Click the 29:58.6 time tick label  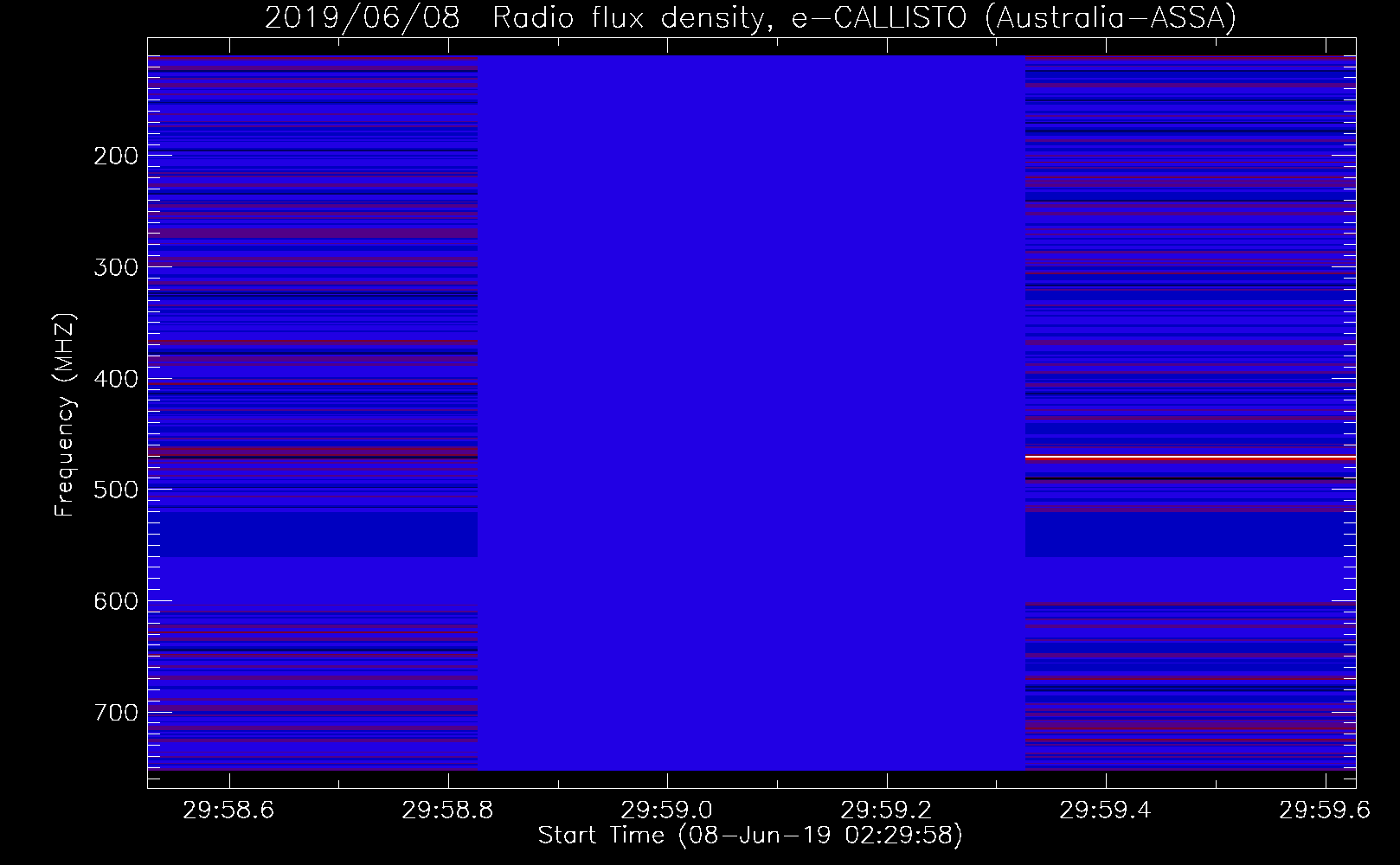point(228,810)
